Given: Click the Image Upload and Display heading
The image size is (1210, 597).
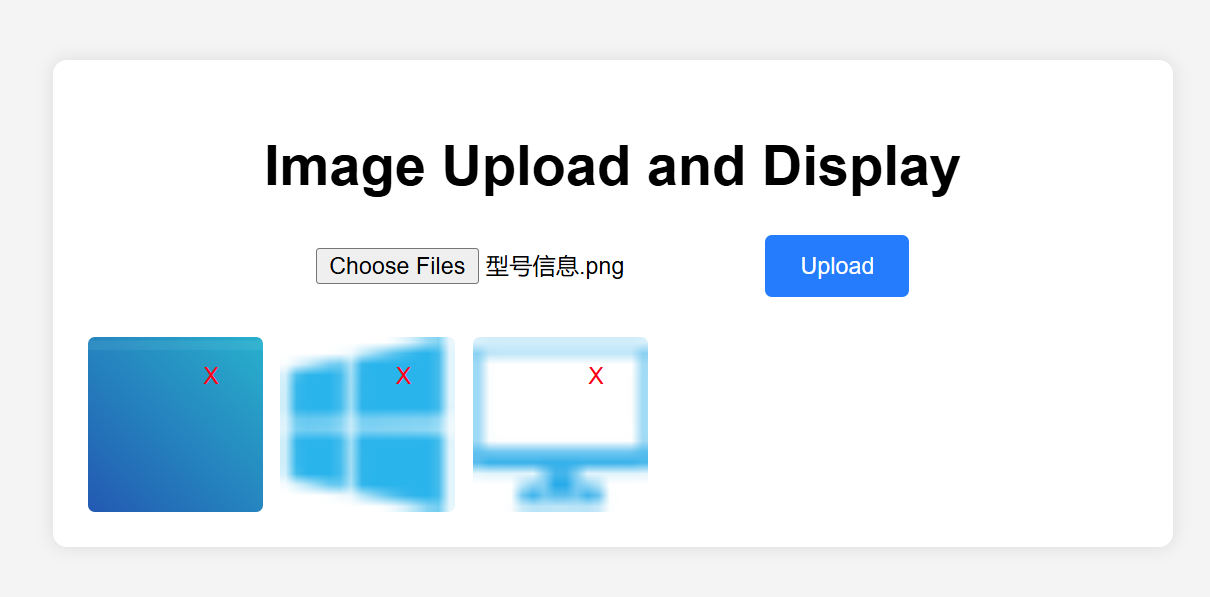Looking at the screenshot, I should coord(612,166).
